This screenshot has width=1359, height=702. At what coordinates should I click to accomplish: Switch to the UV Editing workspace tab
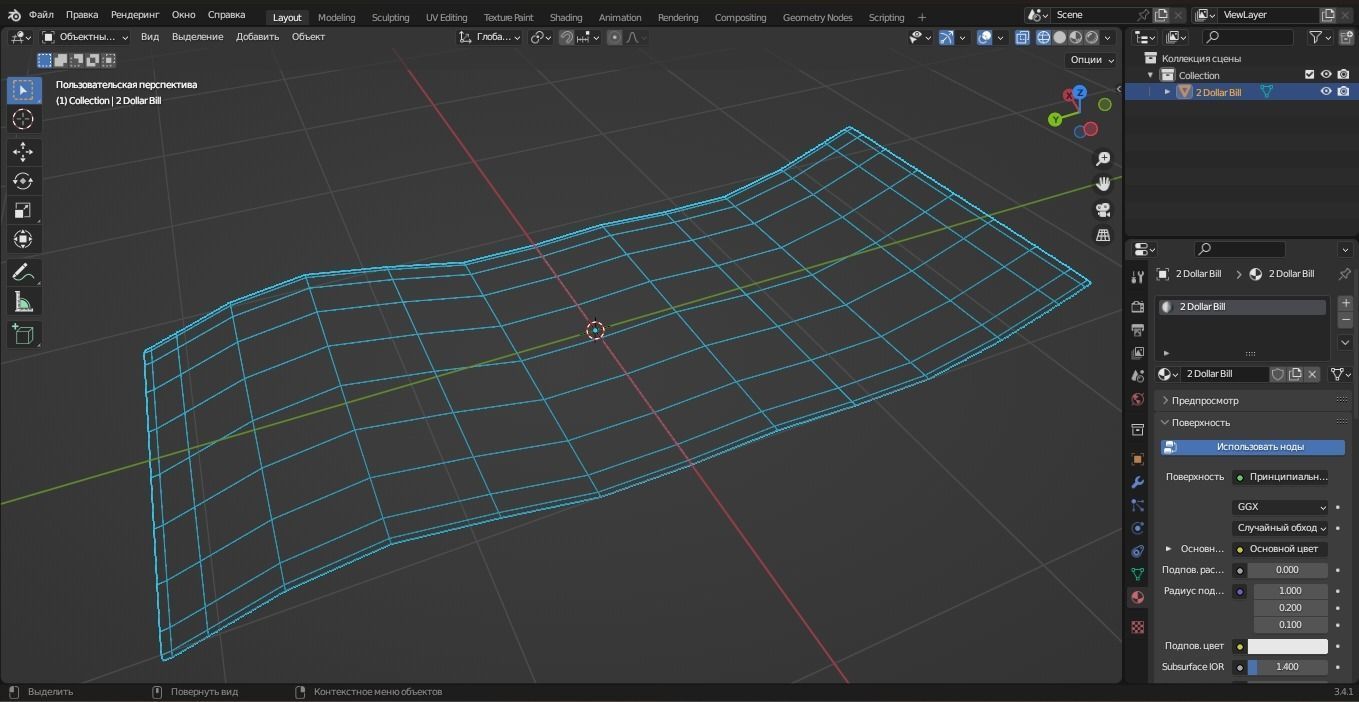[446, 17]
